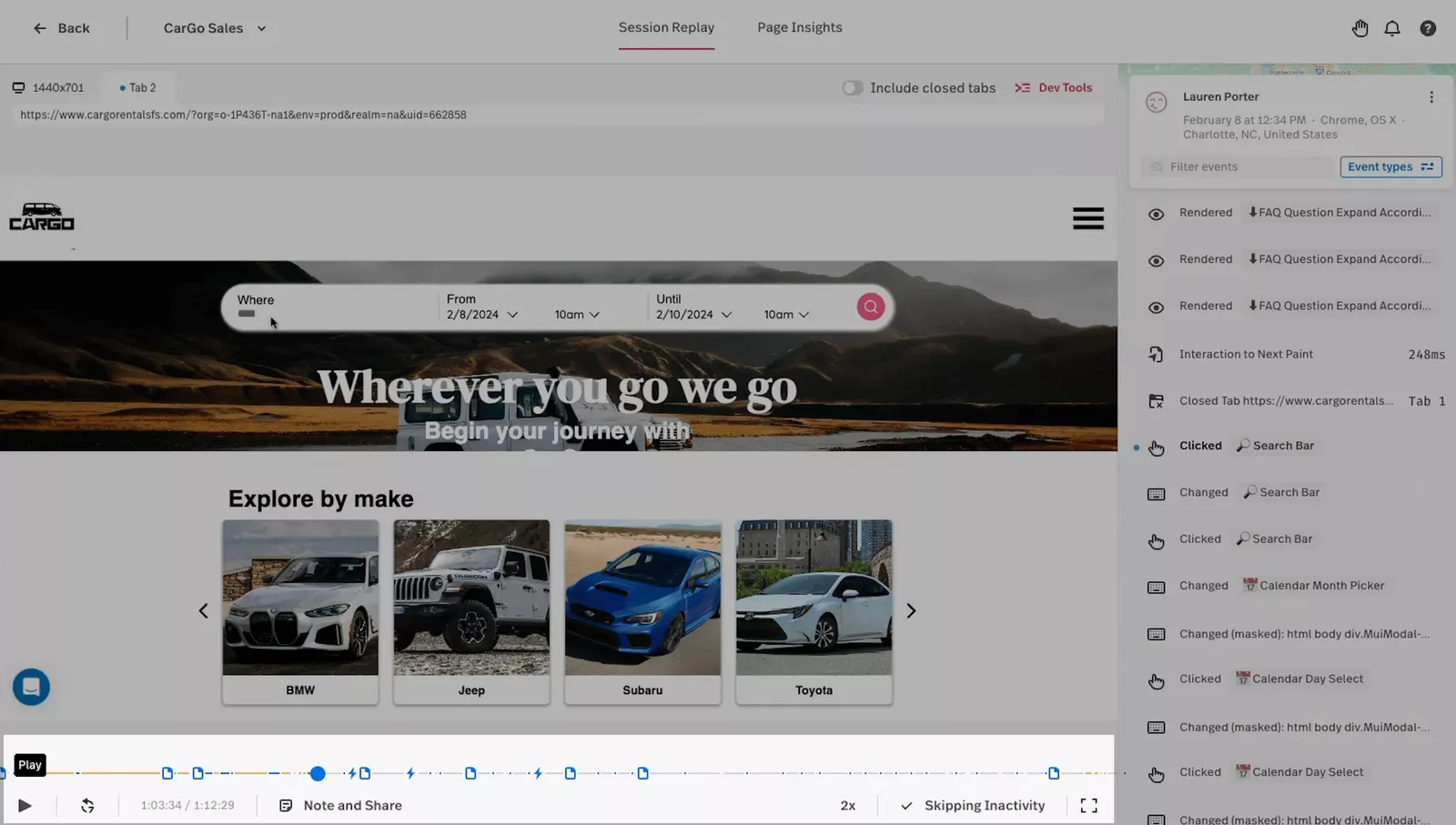Screen dimensions: 1456x825
Task: Click the red search magnifier button
Action: (870, 307)
